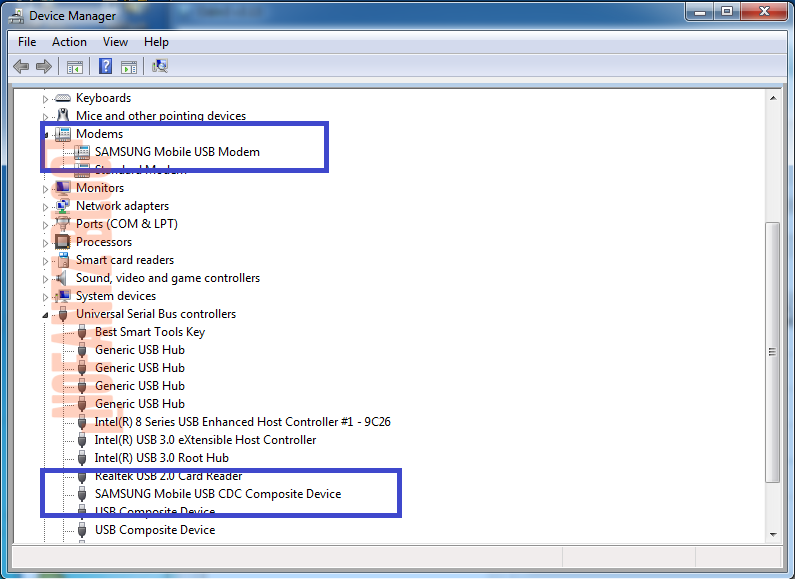Click 'Mice and other pointing devices' label

[x=161, y=116]
